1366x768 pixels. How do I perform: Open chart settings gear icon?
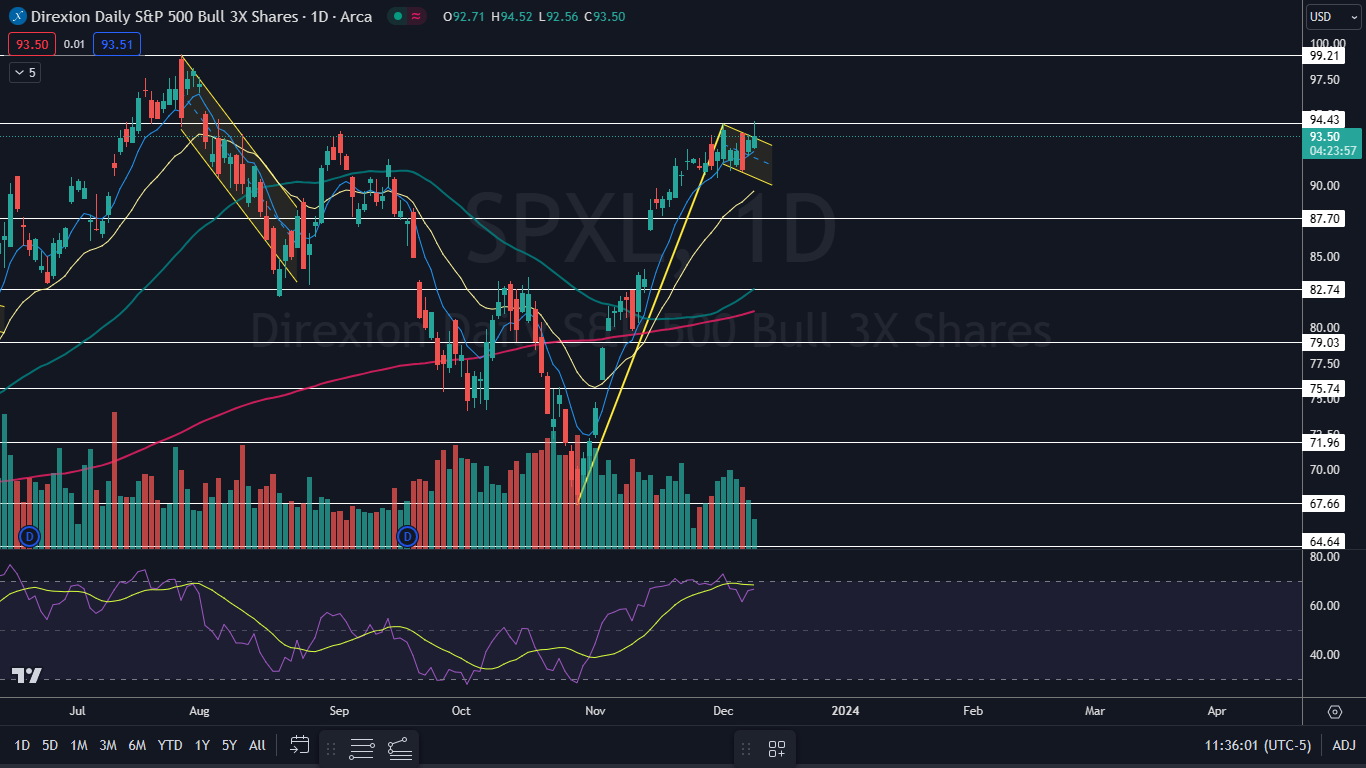1334,712
